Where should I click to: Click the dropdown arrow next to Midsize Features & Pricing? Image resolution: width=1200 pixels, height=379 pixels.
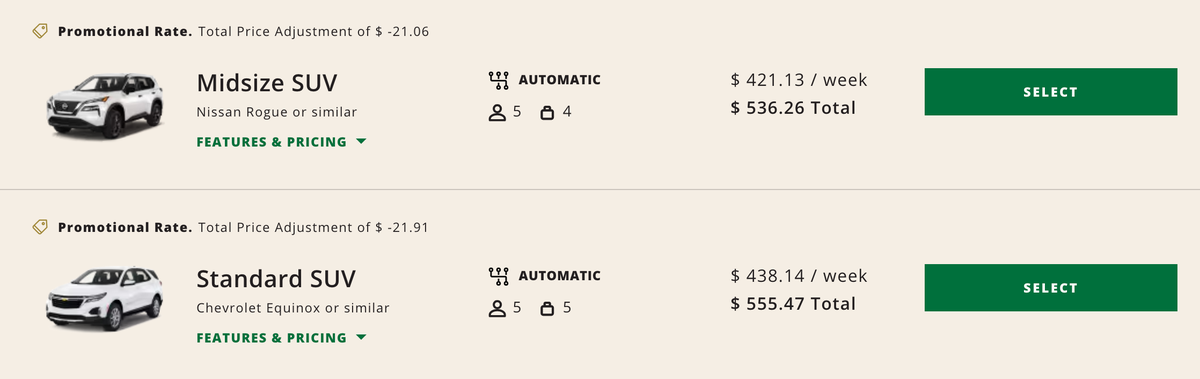tap(361, 142)
